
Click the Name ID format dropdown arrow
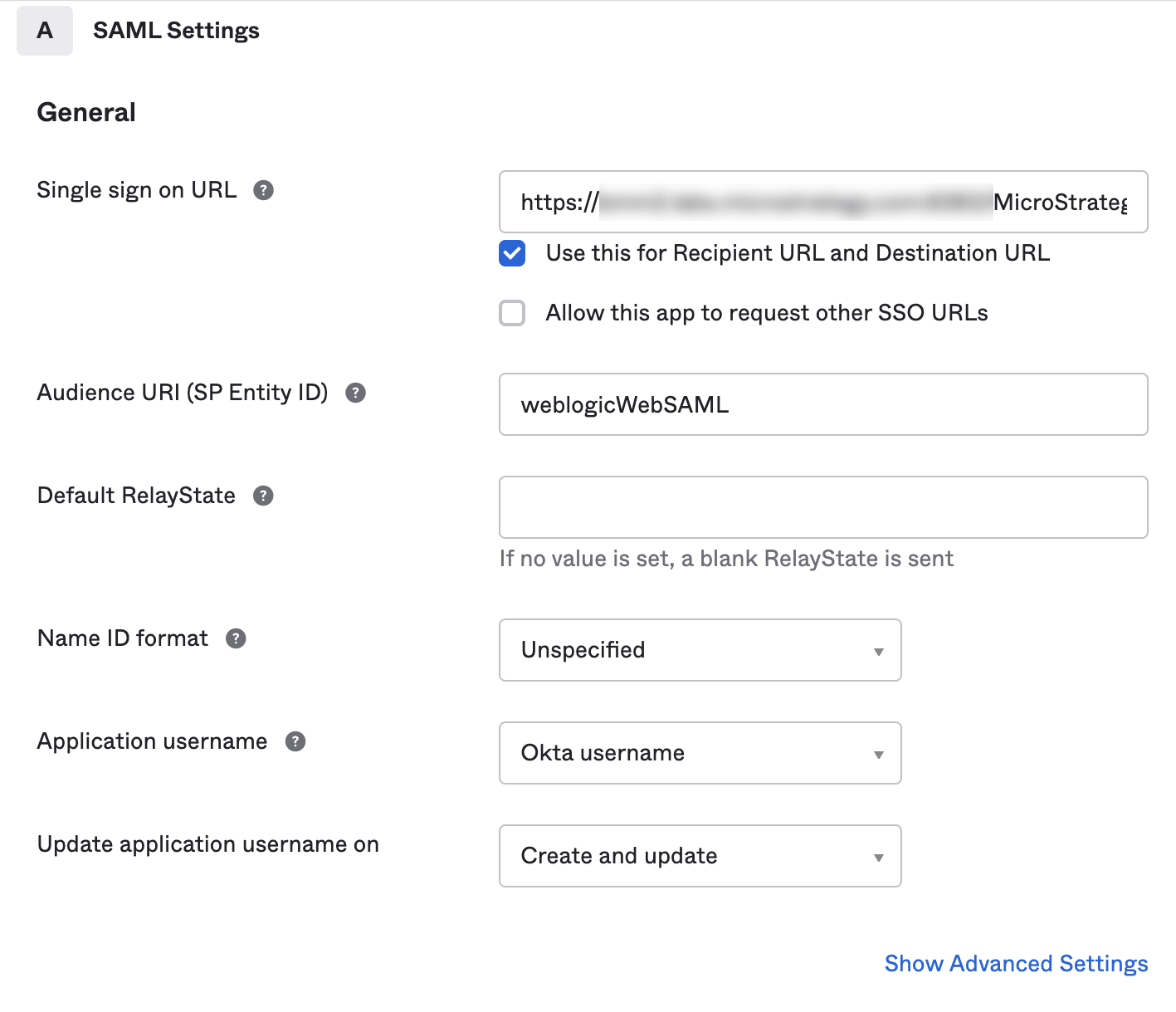pos(878,652)
